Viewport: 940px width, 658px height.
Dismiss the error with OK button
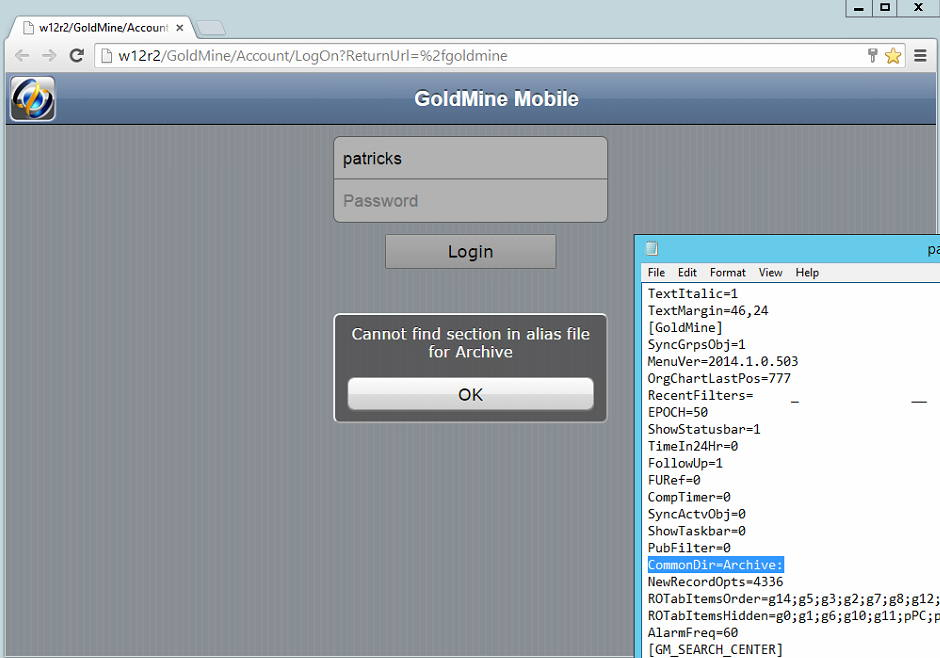pos(470,394)
